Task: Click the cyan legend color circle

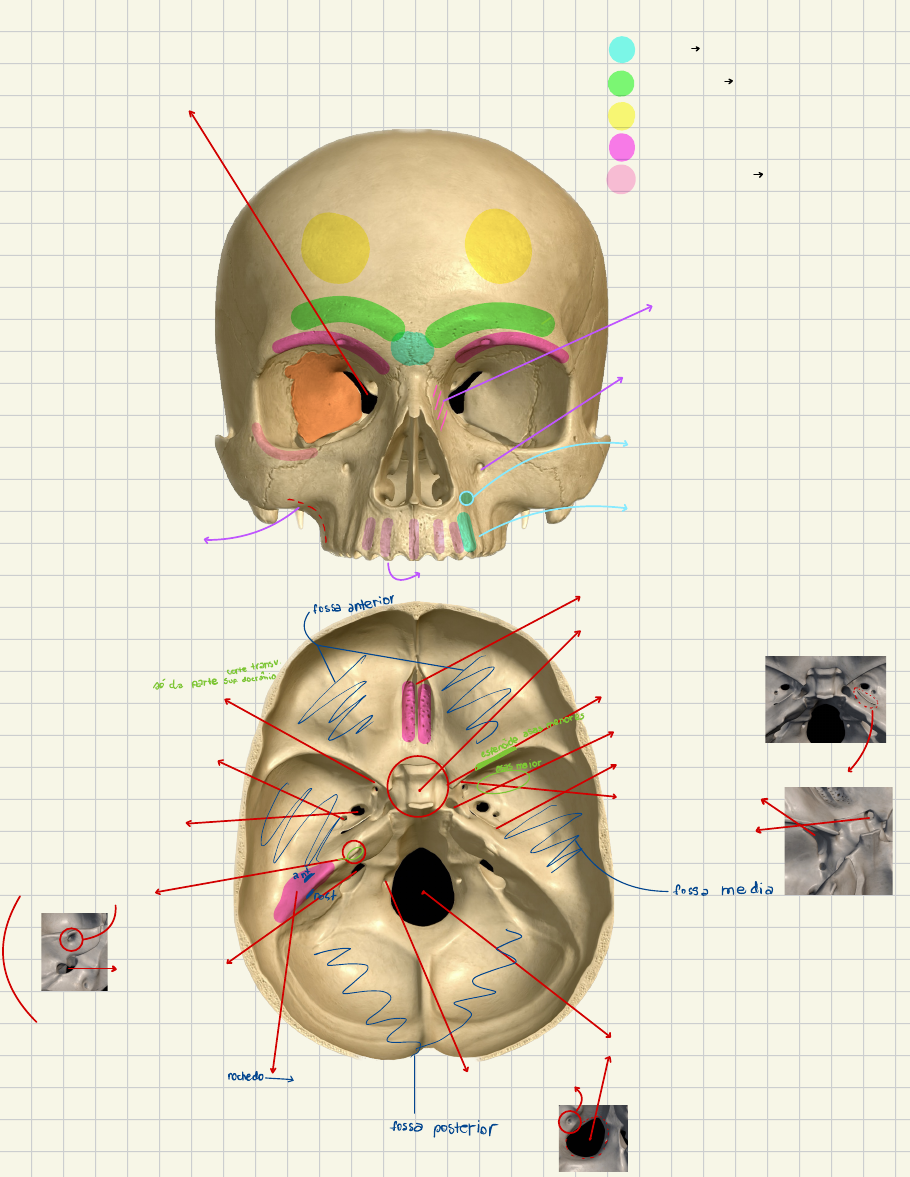Action: coord(622,49)
